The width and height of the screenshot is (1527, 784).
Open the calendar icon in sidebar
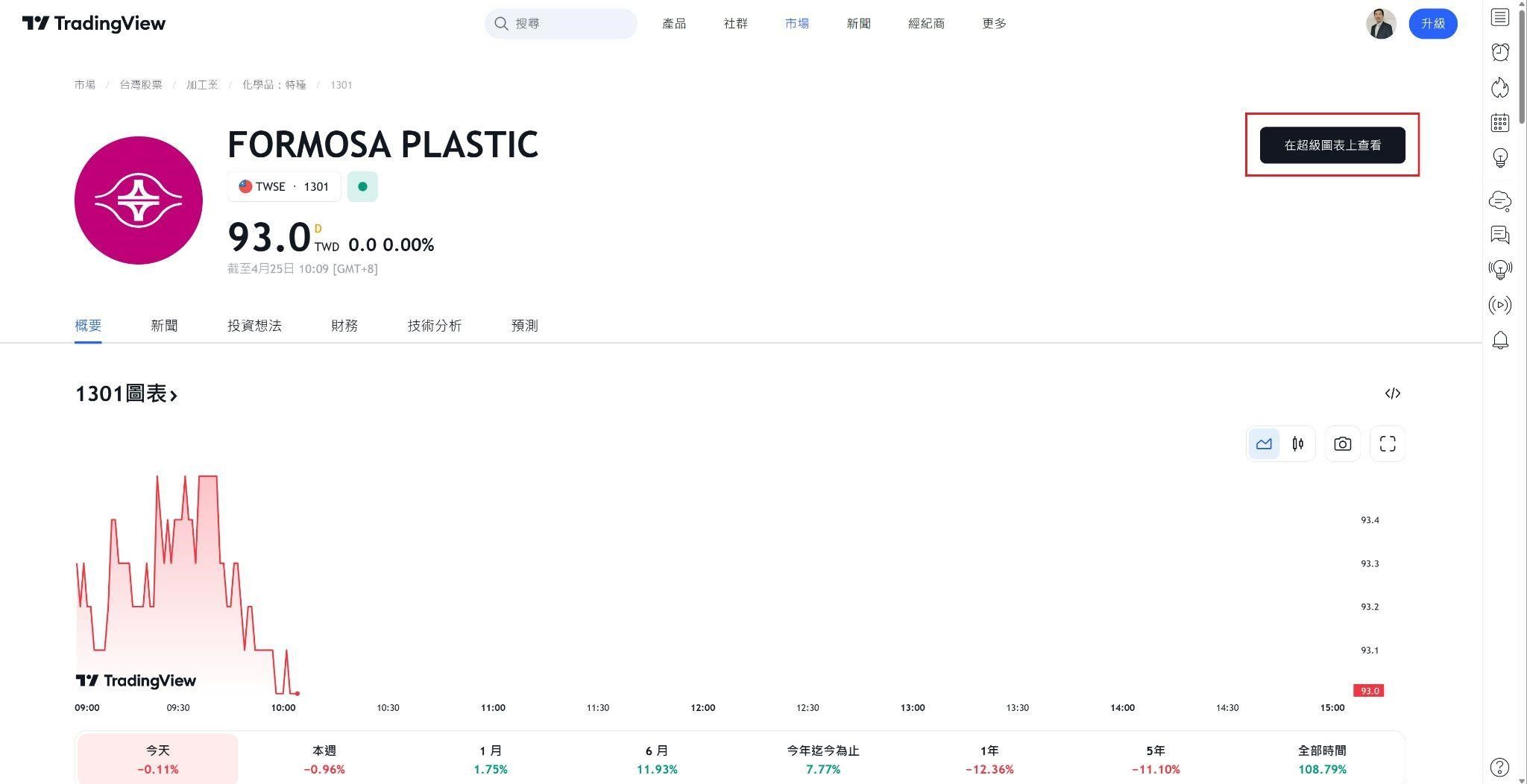[1500, 122]
